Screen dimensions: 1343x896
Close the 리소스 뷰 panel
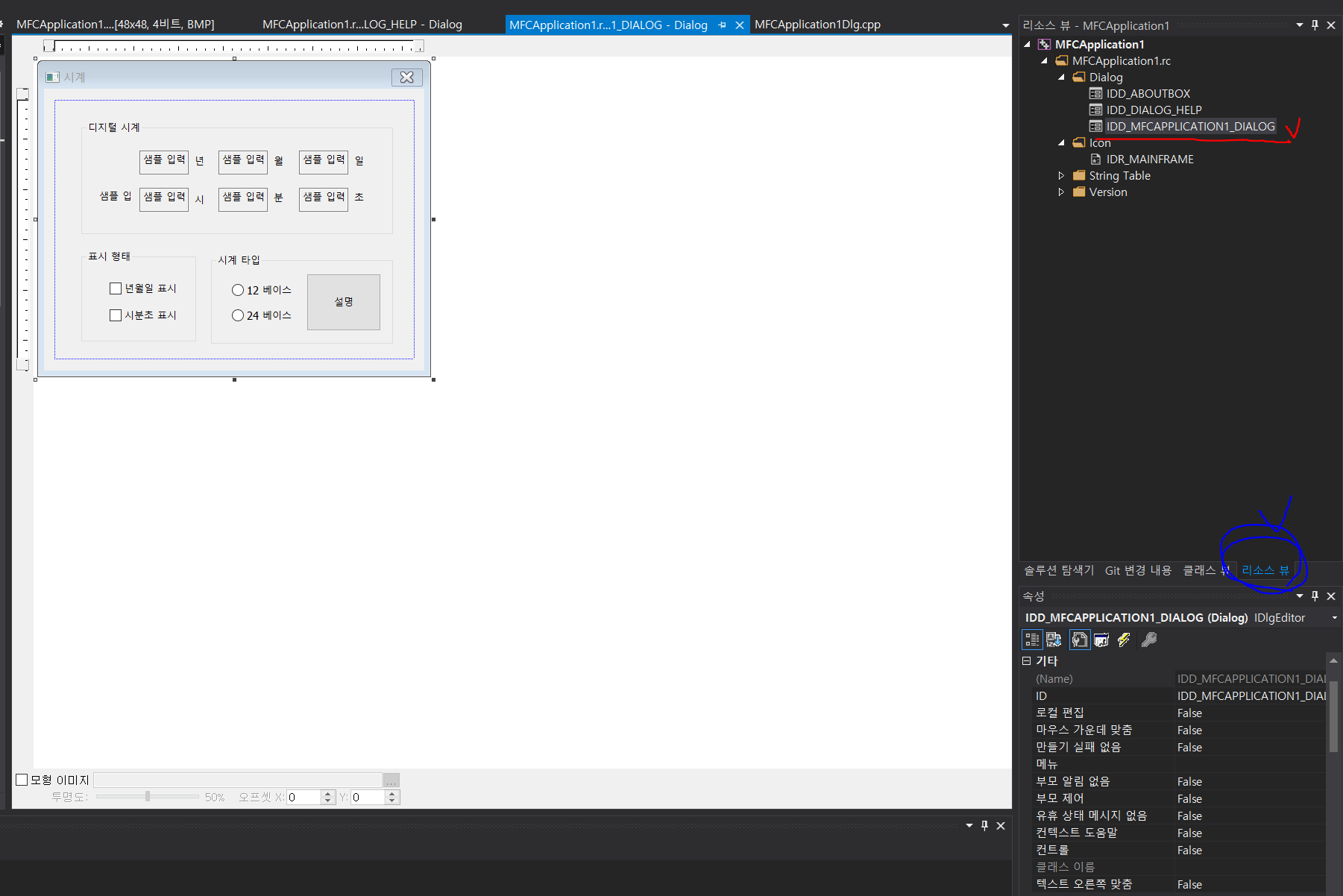coord(1331,25)
